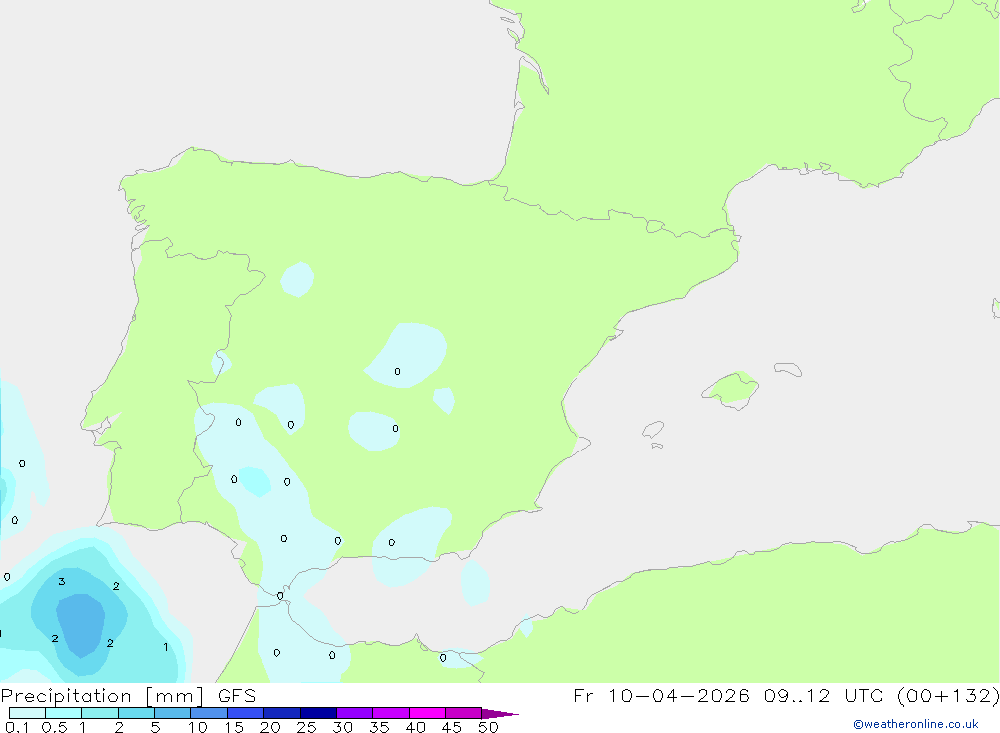Click the 45–50 mm dark magenta legend swatch
1000x733 pixels.
463,713
